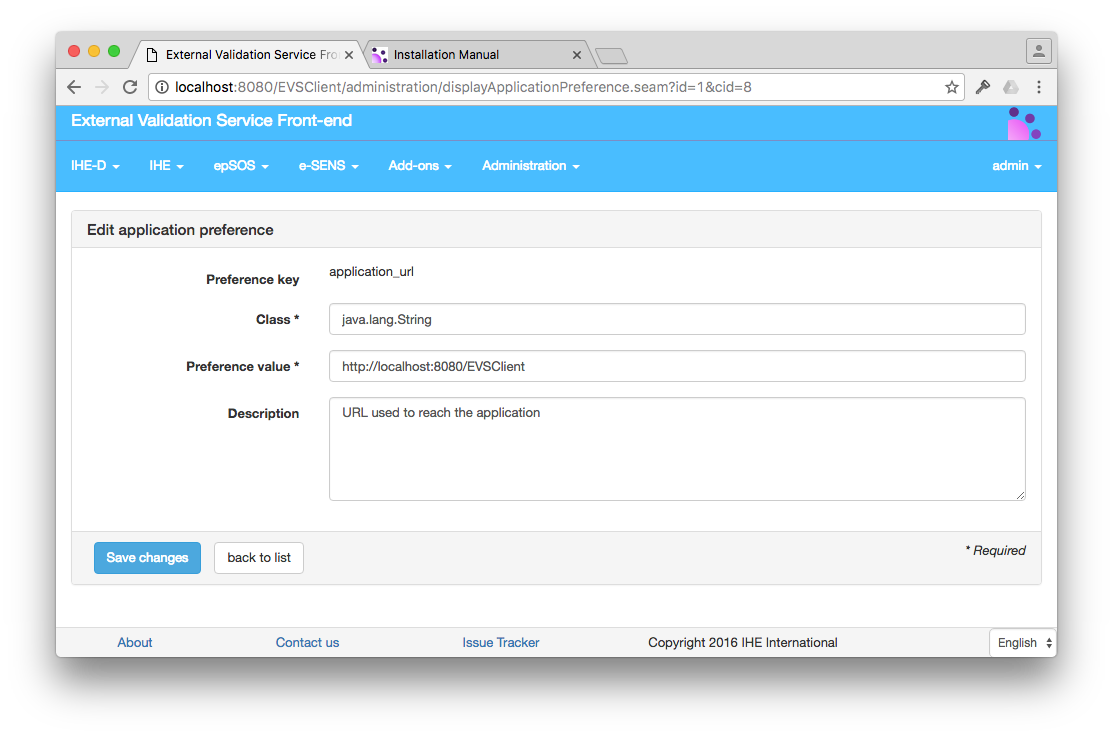Open the Administration dropdown

coord(530,165)
